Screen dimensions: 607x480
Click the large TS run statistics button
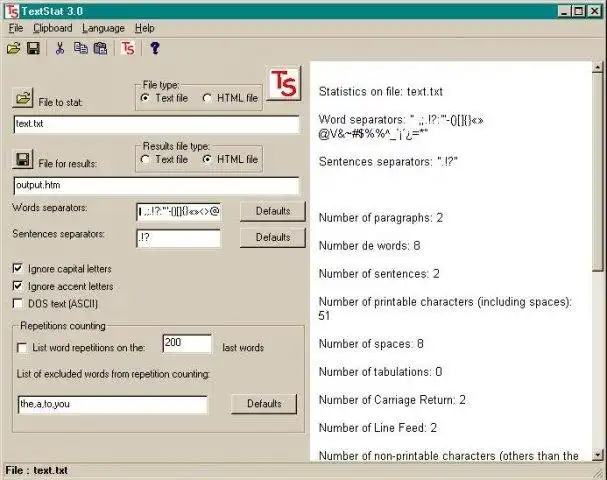pos(284,83)
